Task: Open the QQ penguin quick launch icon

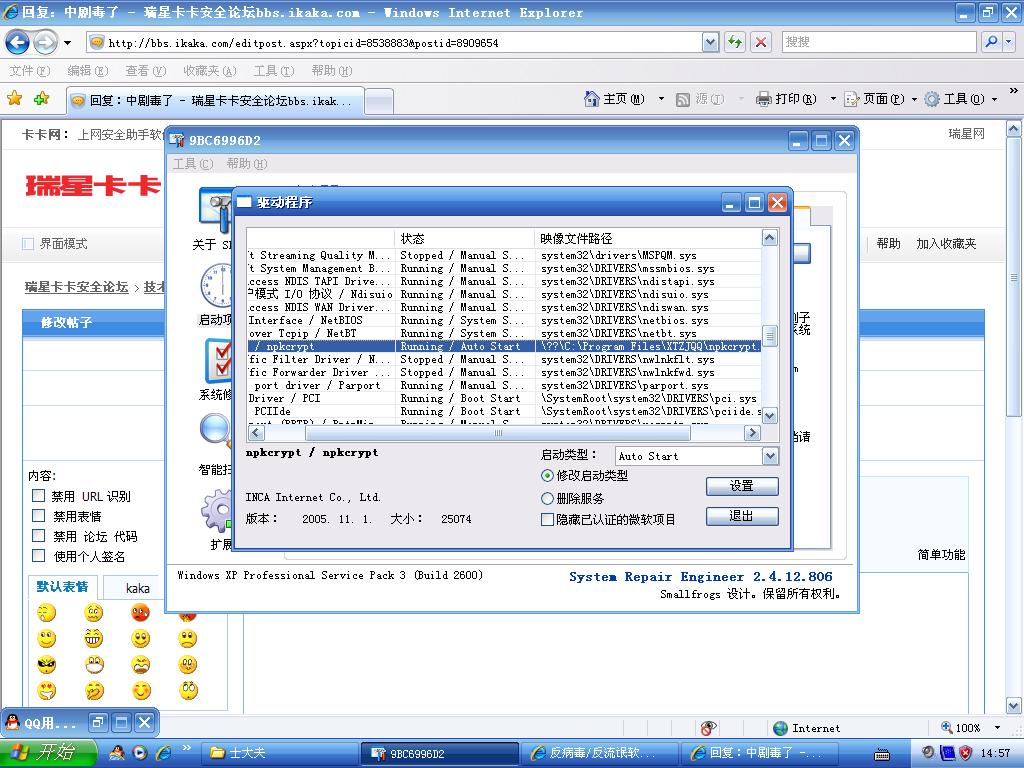Action: tap(116, 753)
